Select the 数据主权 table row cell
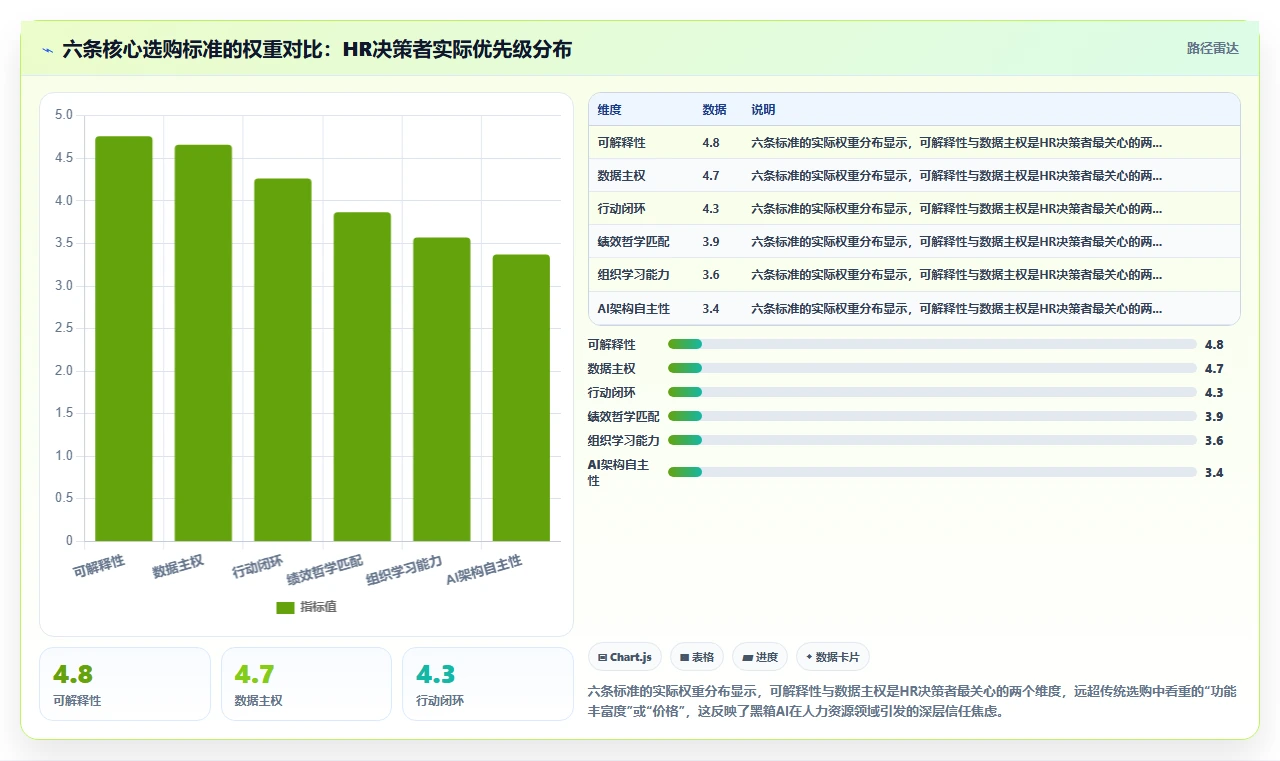 [x=621, y=176]
